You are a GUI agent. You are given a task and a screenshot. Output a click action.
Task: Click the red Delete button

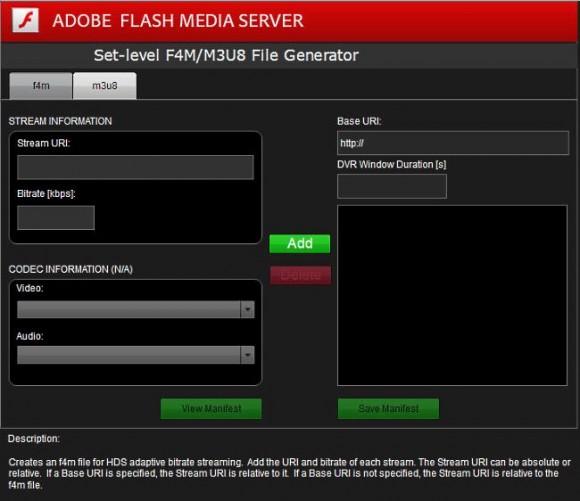(300, 275)
